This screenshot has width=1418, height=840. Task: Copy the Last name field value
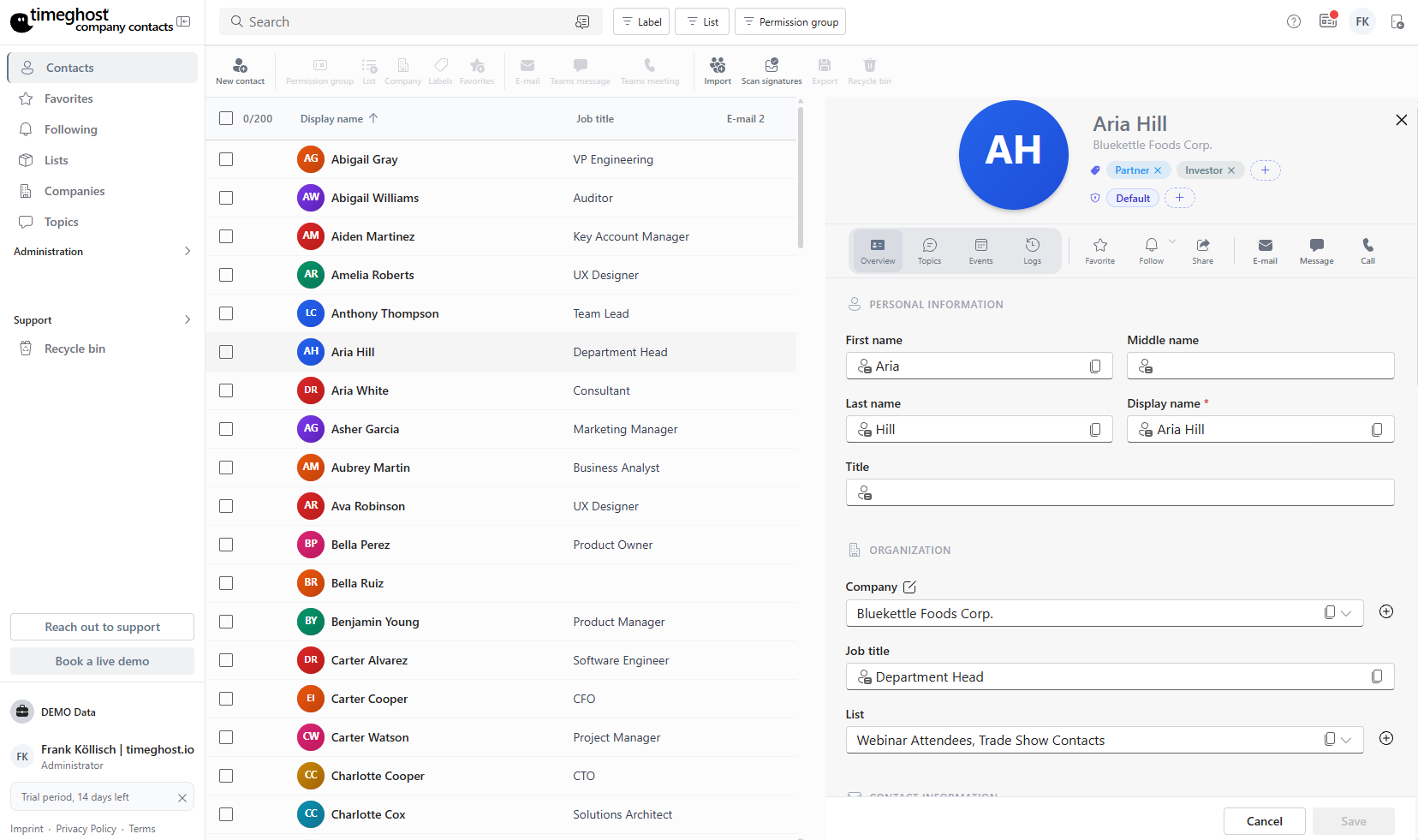click(1095, 430)
